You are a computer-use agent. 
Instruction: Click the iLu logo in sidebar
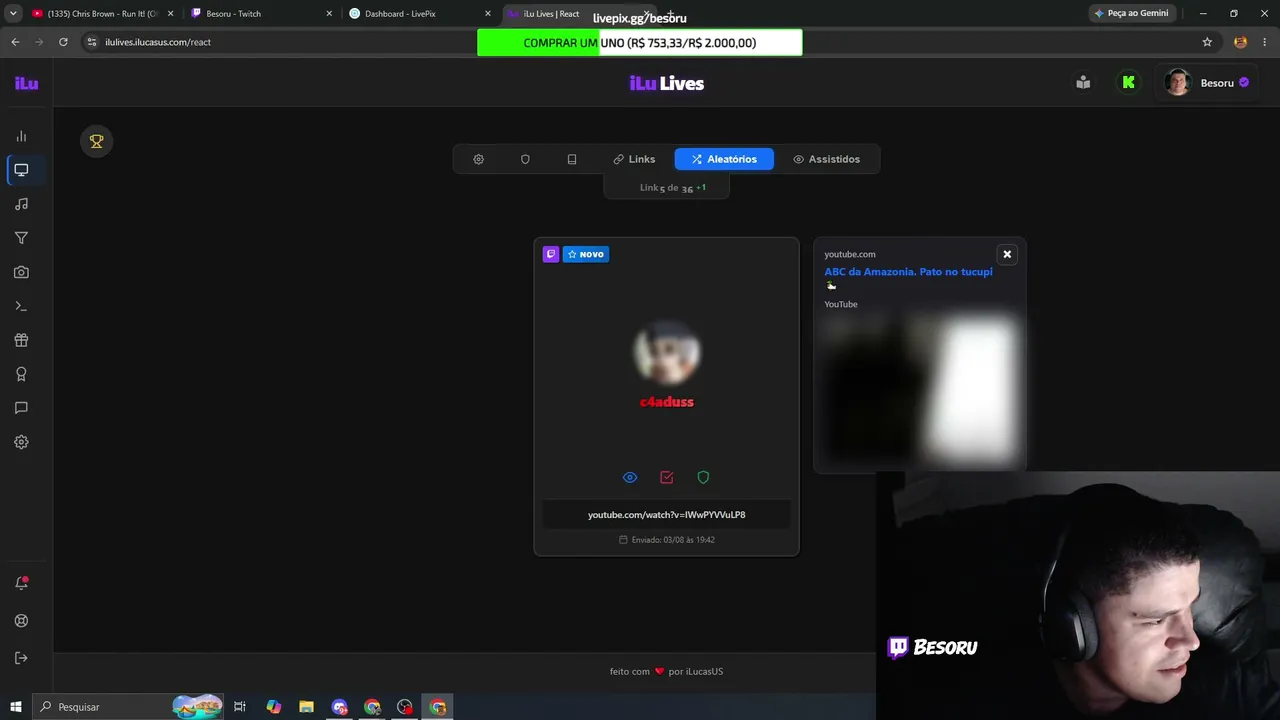point(26,83)
